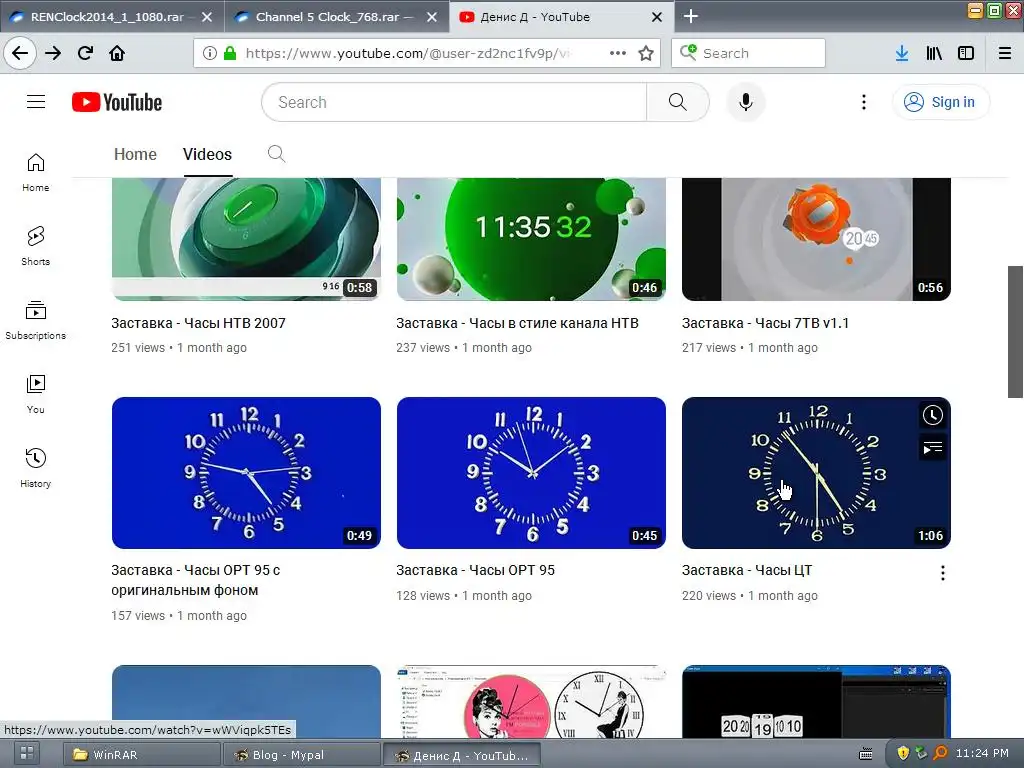
Task: Open the 7ТВ orange clock thumbnail
Action: point(816,239)
